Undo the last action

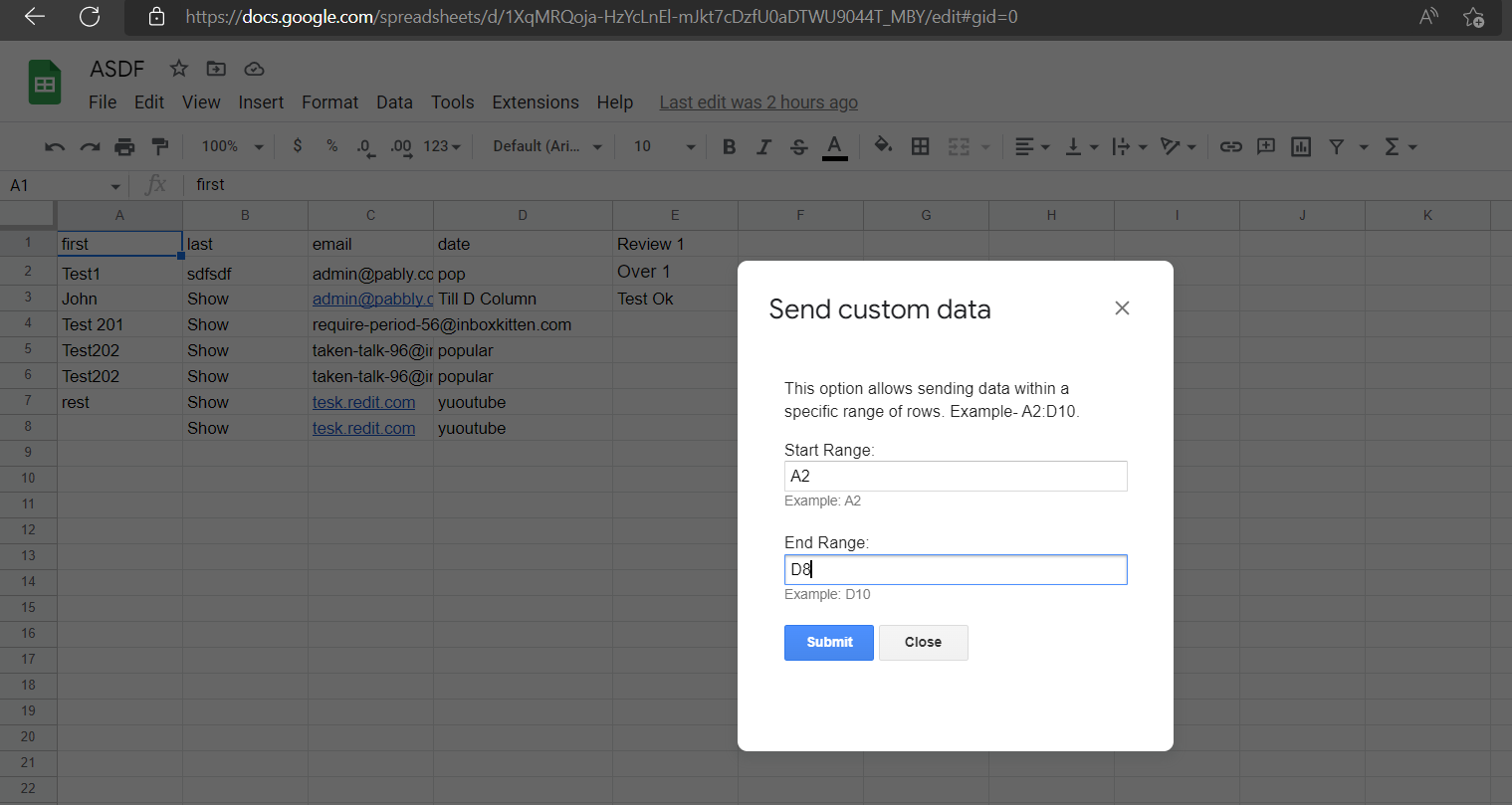tap(55, 146)
